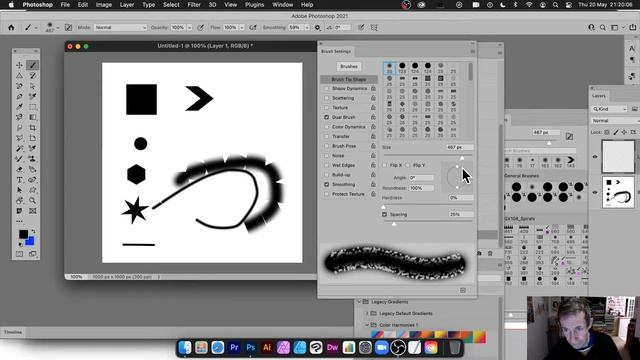The height and width of the screenshot is (360, 640).
Task: Enable Texture checkbox
Action: (x=327, y=108)
